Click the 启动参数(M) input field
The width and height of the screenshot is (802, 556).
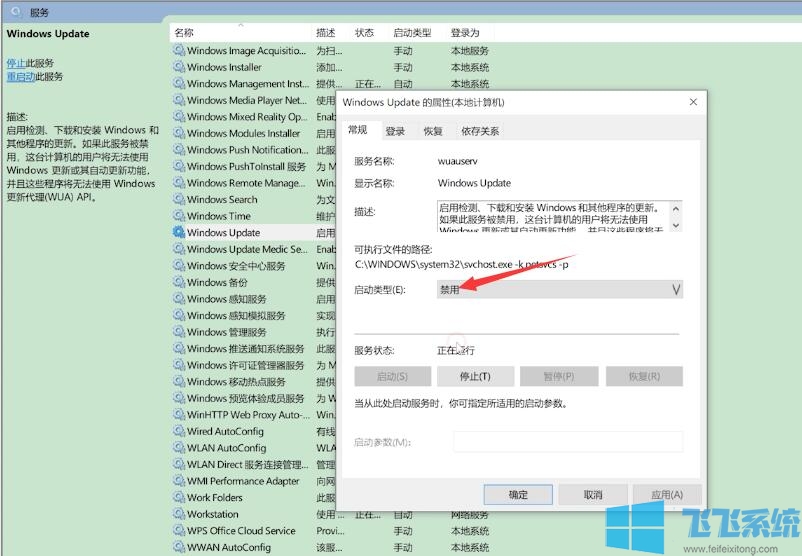[x=568, y=442]
